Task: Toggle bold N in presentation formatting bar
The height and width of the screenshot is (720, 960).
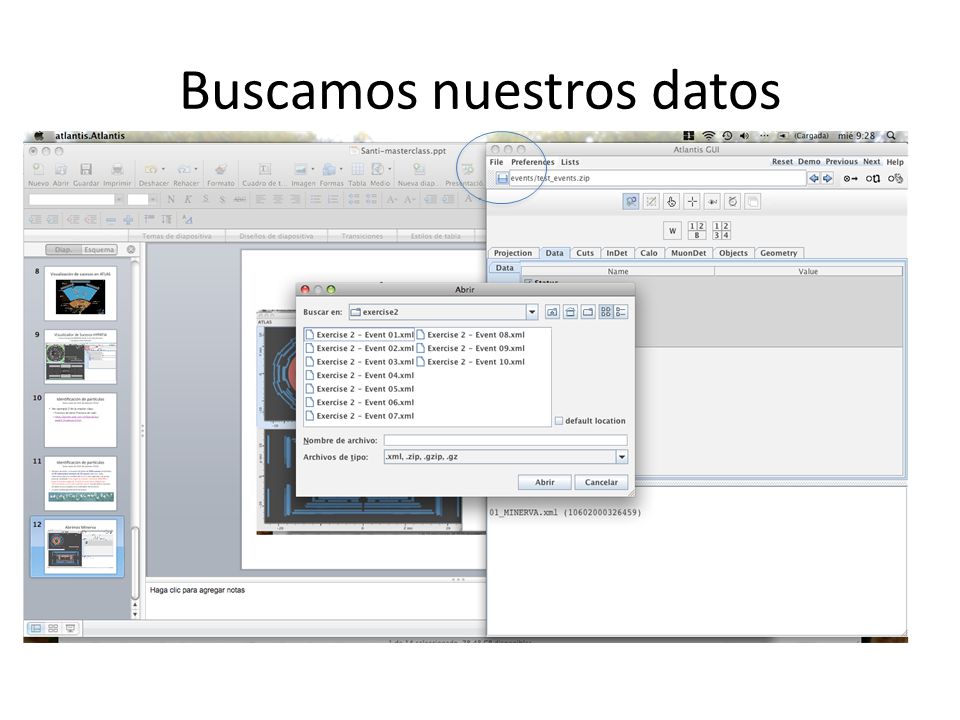Action: pyautogui.click(x=171, y=199)
